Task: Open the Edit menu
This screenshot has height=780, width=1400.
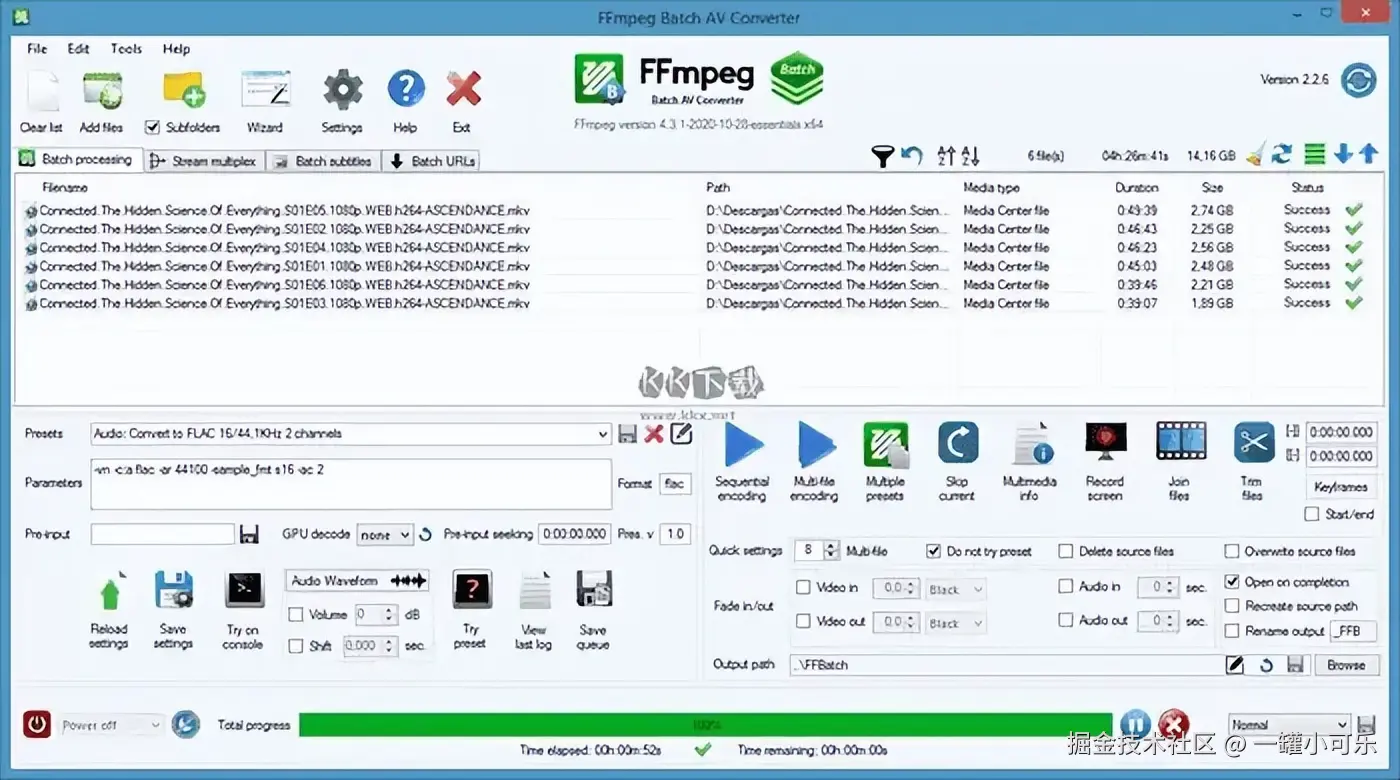Action: point(79,48)
